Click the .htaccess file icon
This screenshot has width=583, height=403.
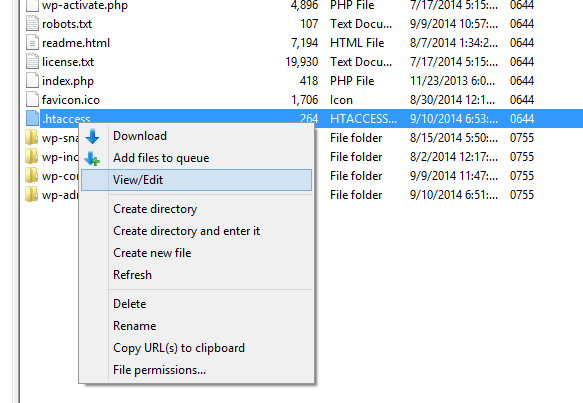click(32, 118)
